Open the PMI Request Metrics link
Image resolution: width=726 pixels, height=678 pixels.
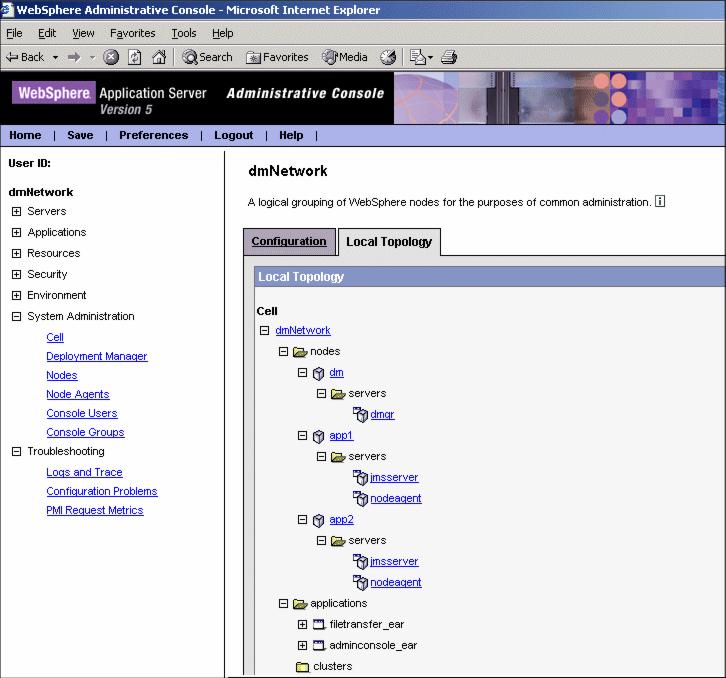pos(95,510)
